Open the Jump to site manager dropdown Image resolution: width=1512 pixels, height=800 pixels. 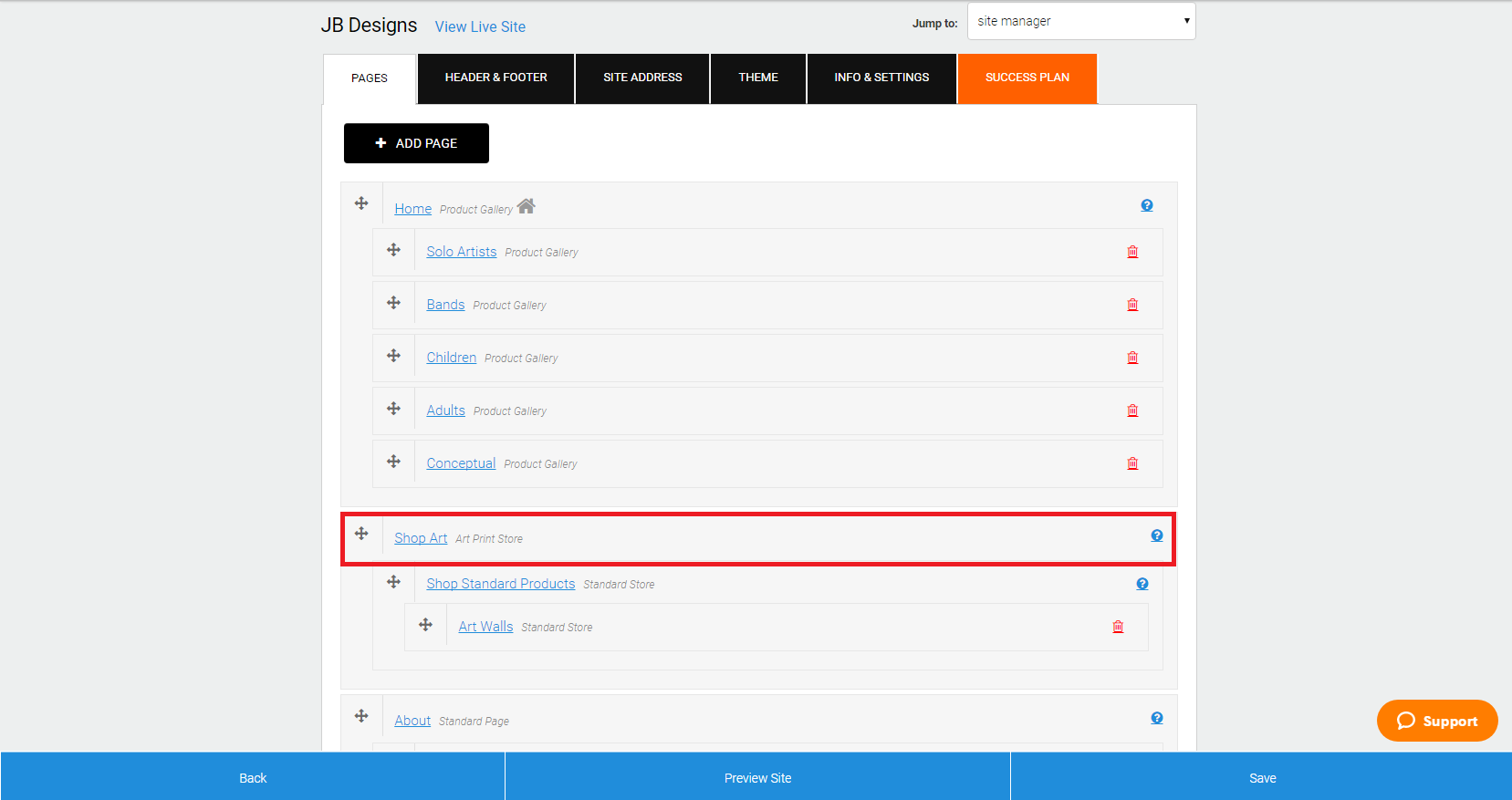(1081, 21)
